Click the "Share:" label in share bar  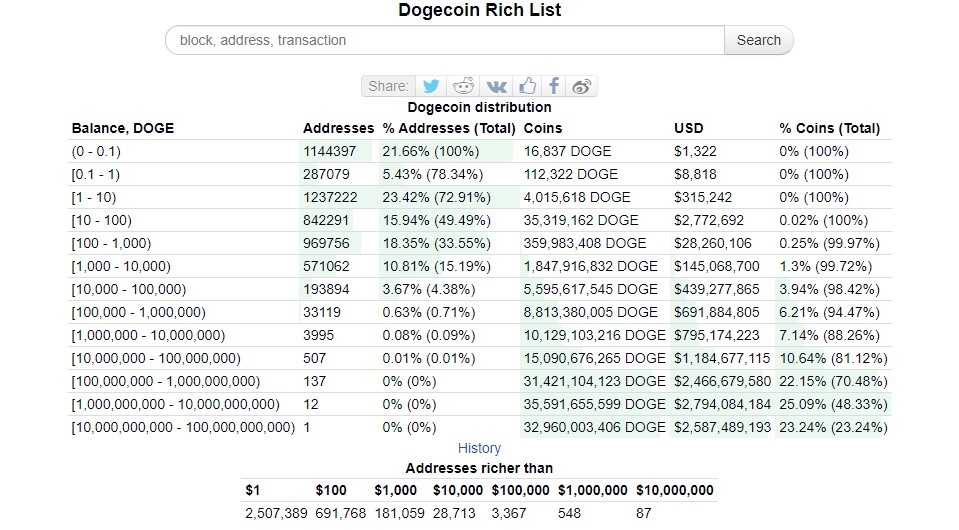point(388,86)
